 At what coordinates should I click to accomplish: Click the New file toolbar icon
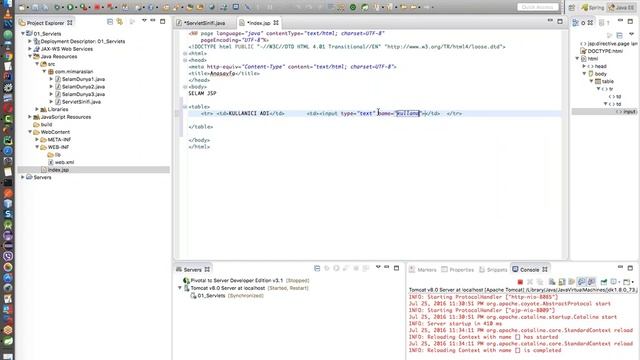[x=22, y=7]
